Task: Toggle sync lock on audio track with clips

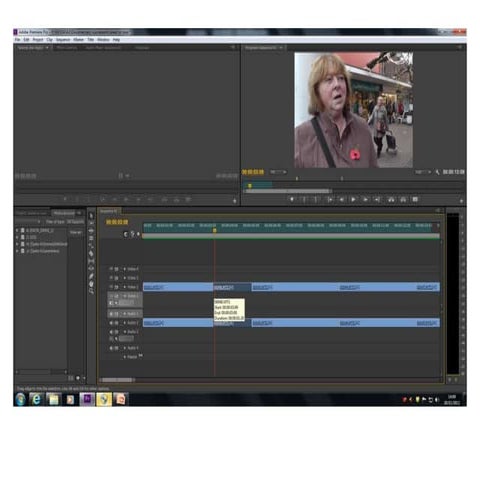Action: 117,323
